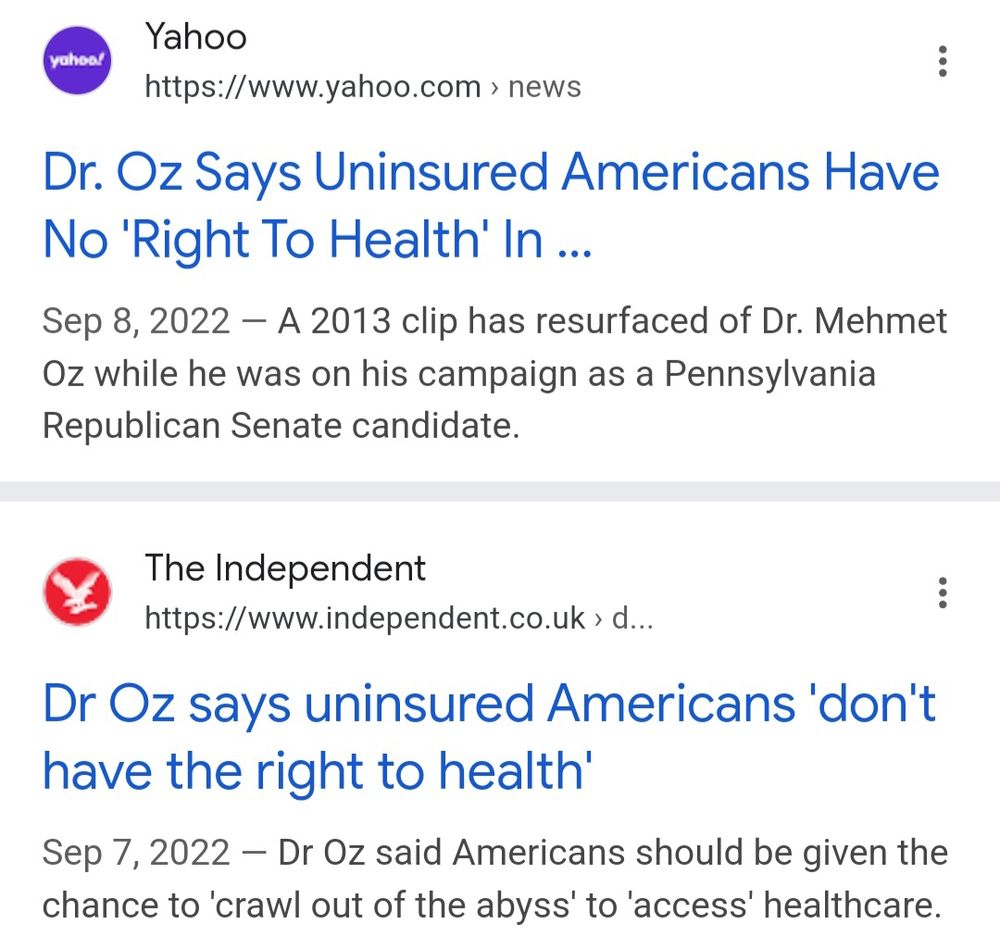Click "have the right to health'" headline line

pos(318,770)
